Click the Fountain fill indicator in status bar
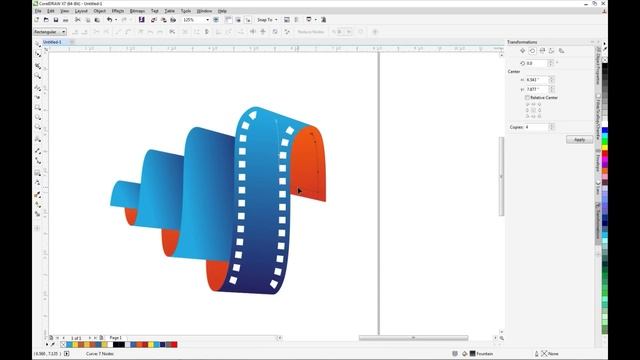 pos(481,353)
